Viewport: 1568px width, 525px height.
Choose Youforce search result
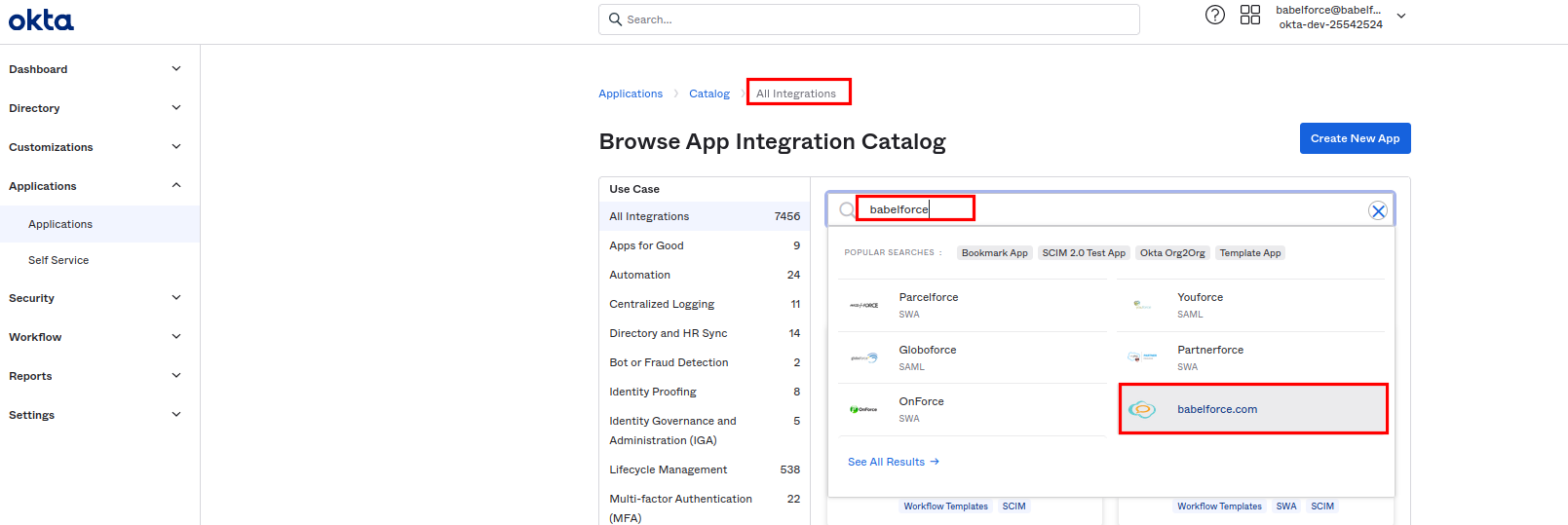tap(1251, 305)
